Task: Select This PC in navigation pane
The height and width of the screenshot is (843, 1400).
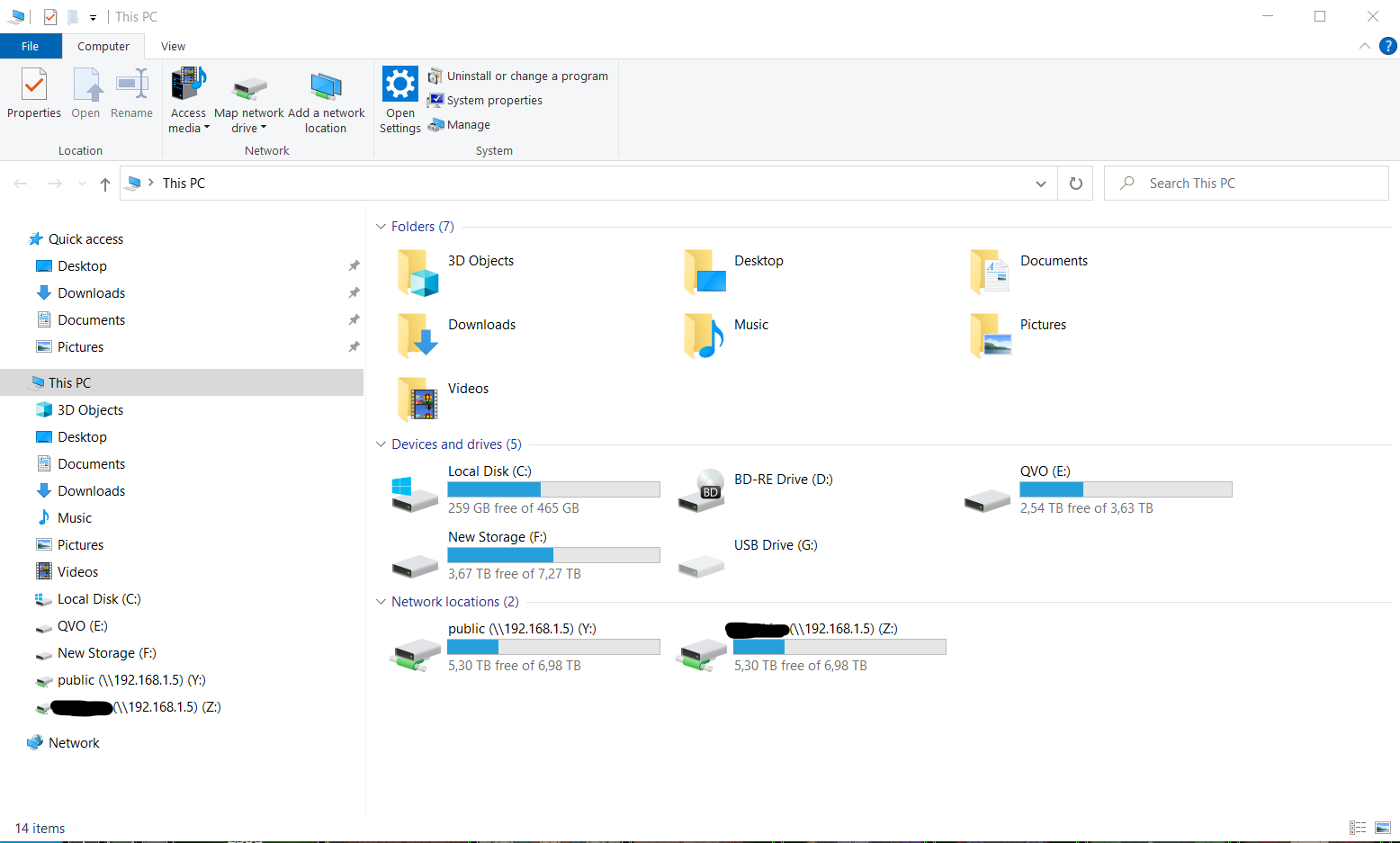Action: [182, 382]
